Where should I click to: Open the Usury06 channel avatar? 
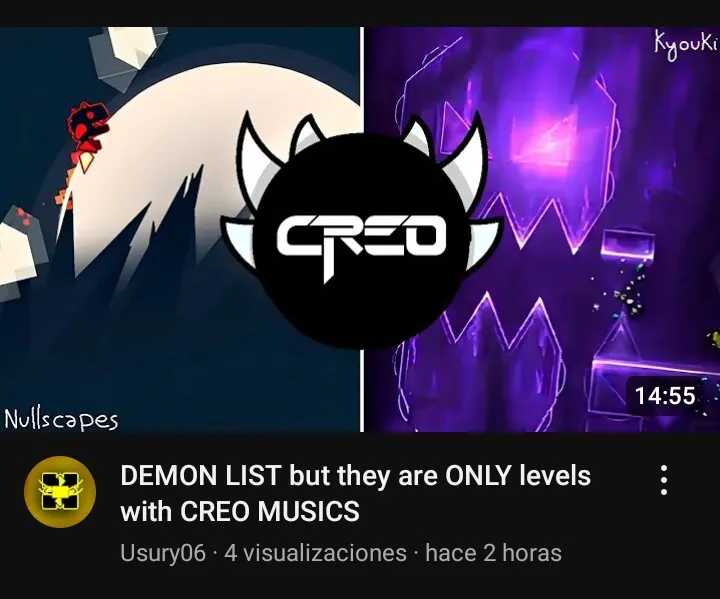[60, 492]
